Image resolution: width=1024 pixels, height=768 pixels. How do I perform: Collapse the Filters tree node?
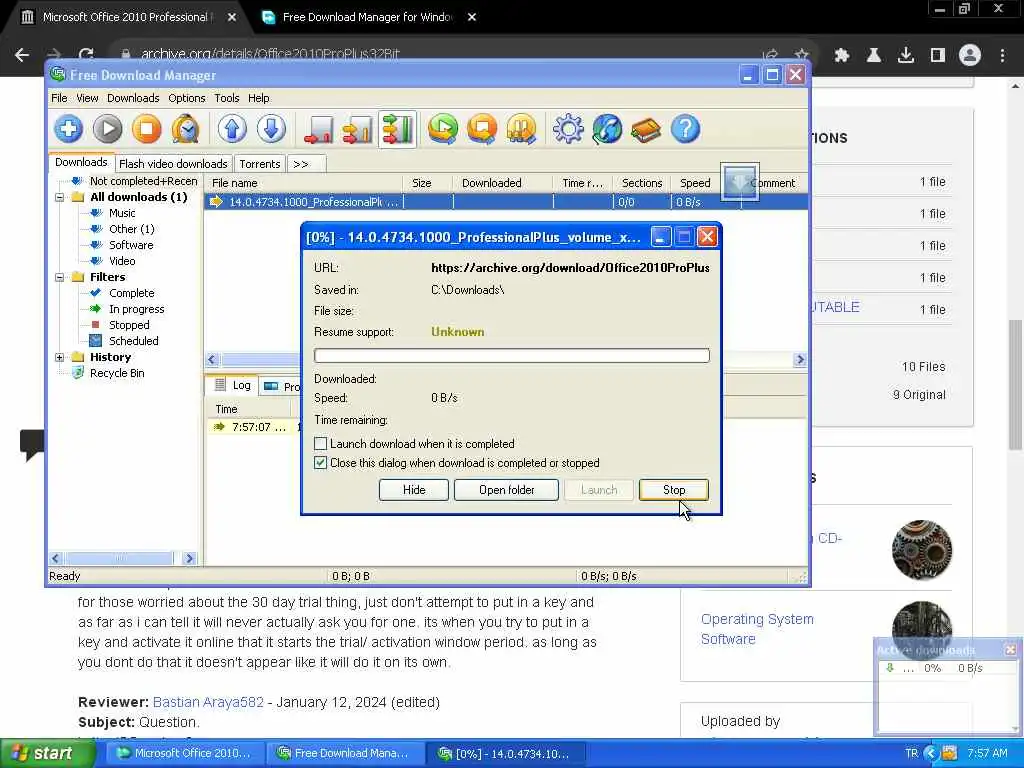click(59, 277)
